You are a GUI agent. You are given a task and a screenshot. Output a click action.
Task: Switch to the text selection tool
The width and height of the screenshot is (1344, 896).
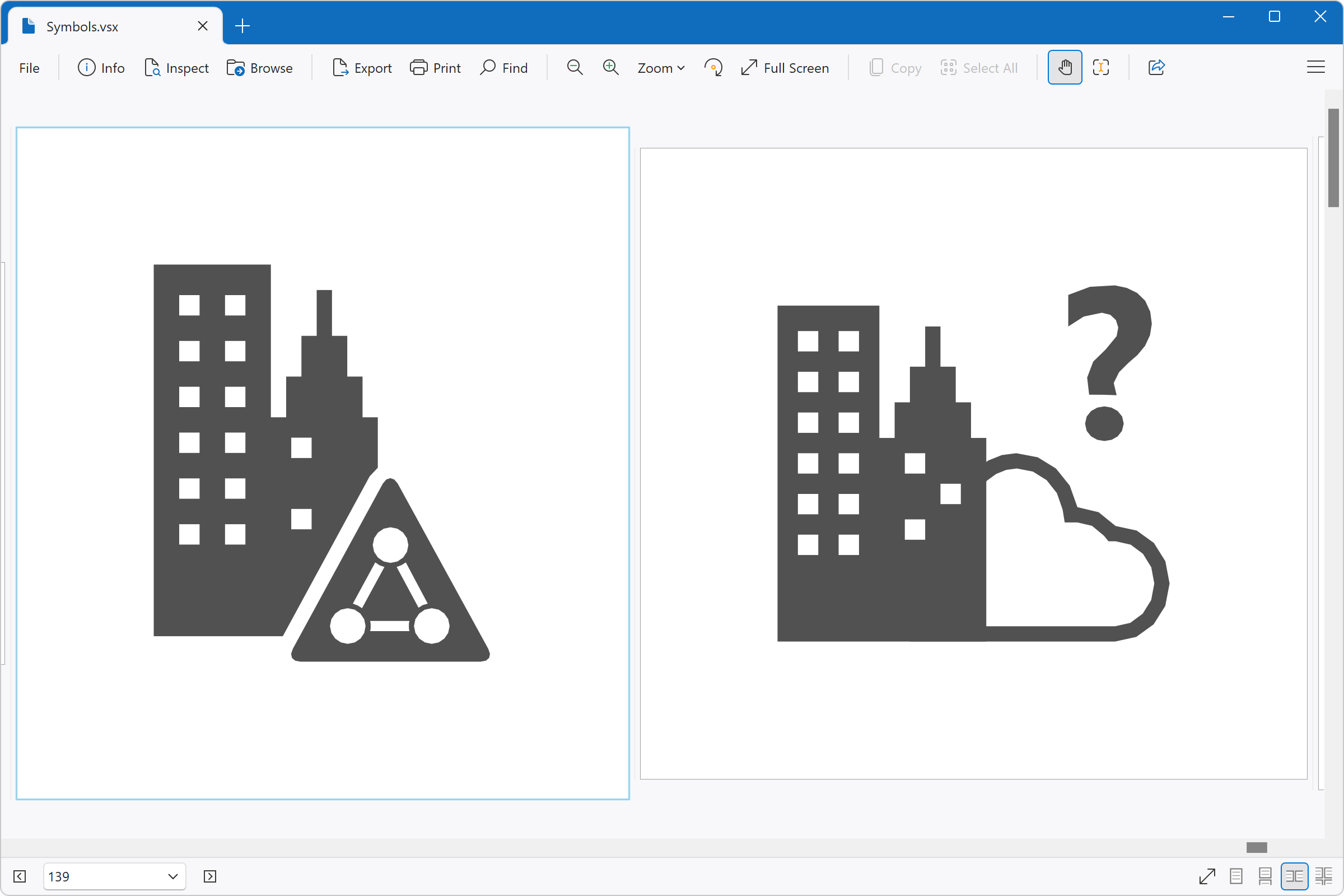pos(1100,67)
